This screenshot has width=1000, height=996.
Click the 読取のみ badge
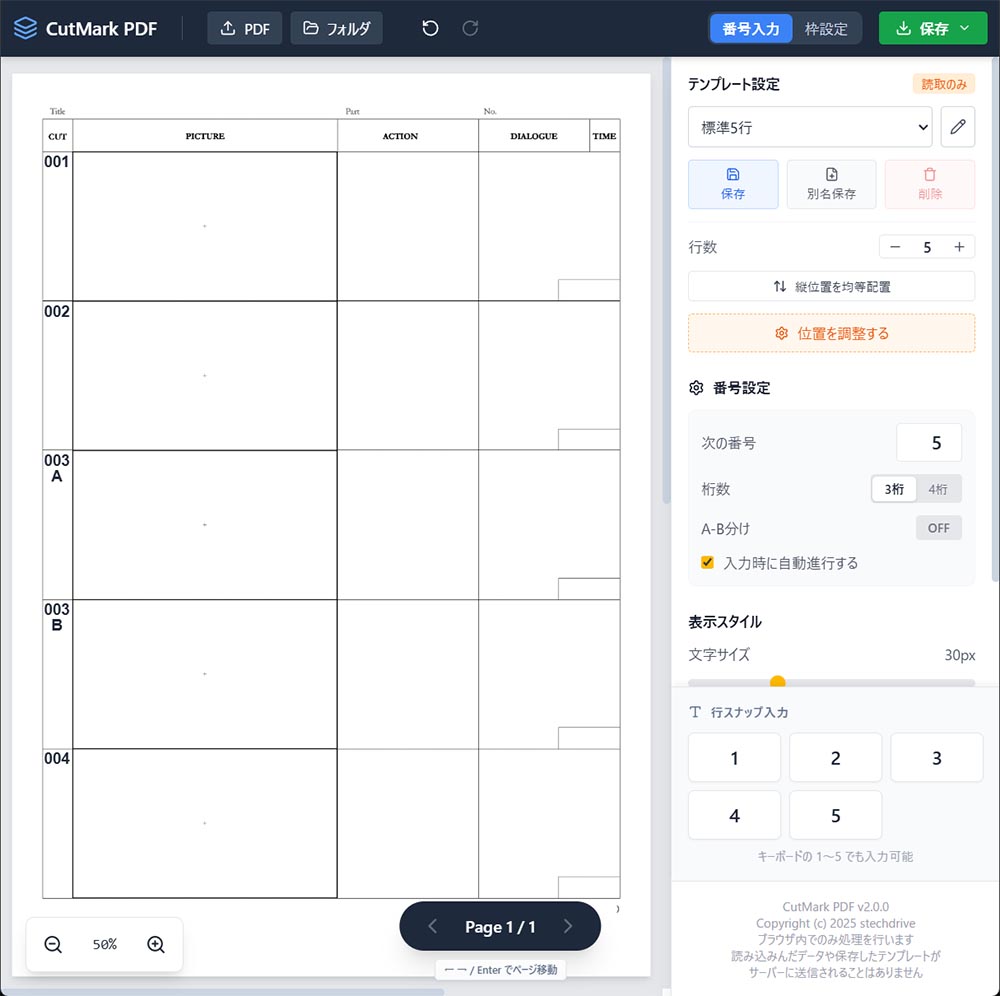[x=944, y=84]
